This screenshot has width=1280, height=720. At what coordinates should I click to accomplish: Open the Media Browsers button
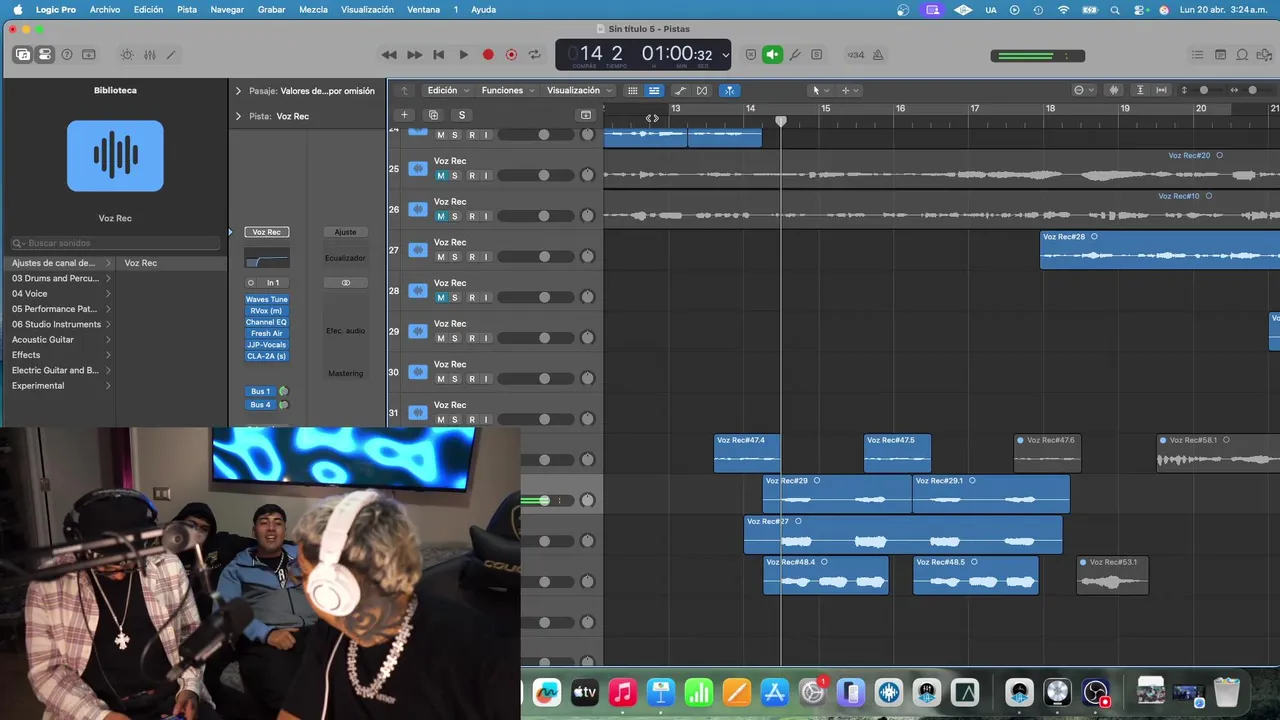(x=1264, y=55)
